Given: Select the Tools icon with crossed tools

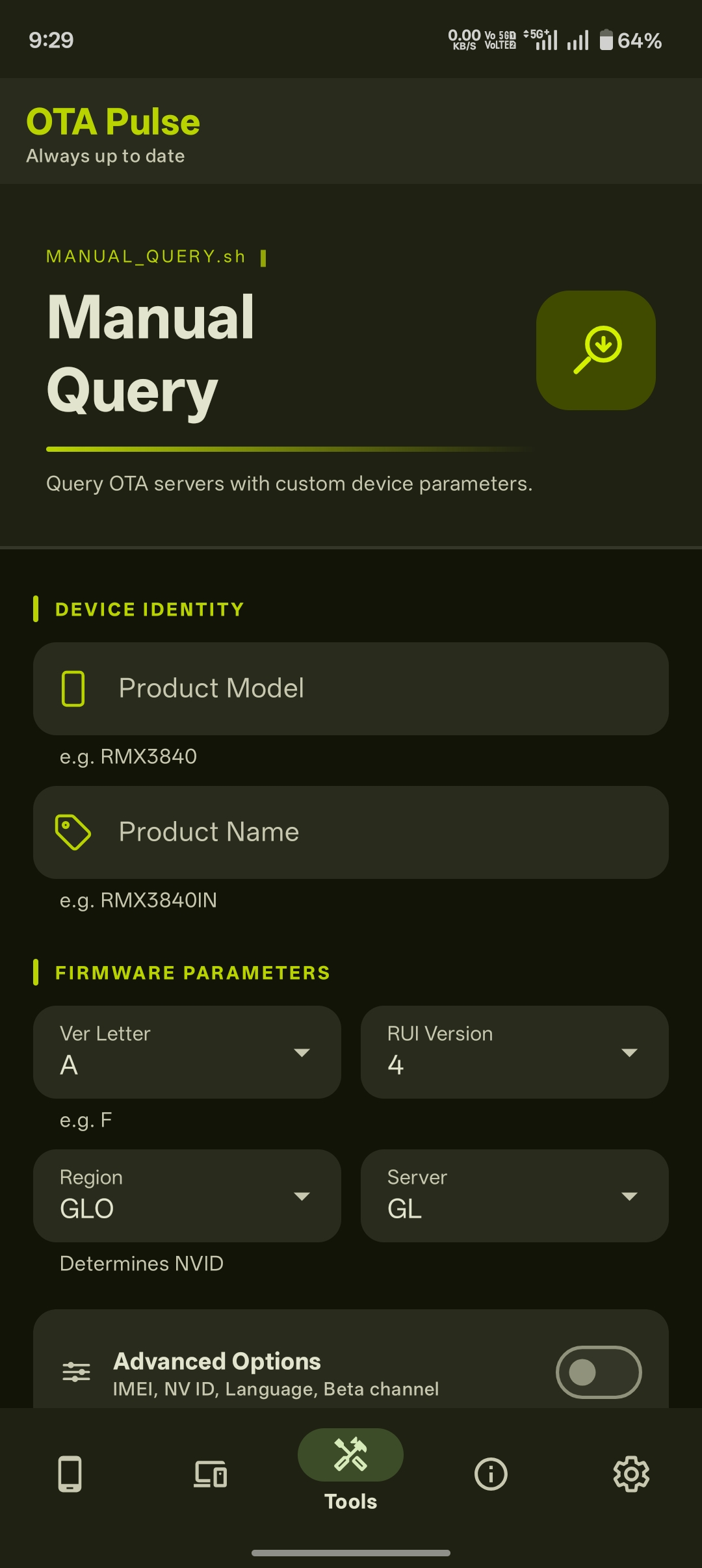Looking at the screenshot, I should tap(350, 1455).
